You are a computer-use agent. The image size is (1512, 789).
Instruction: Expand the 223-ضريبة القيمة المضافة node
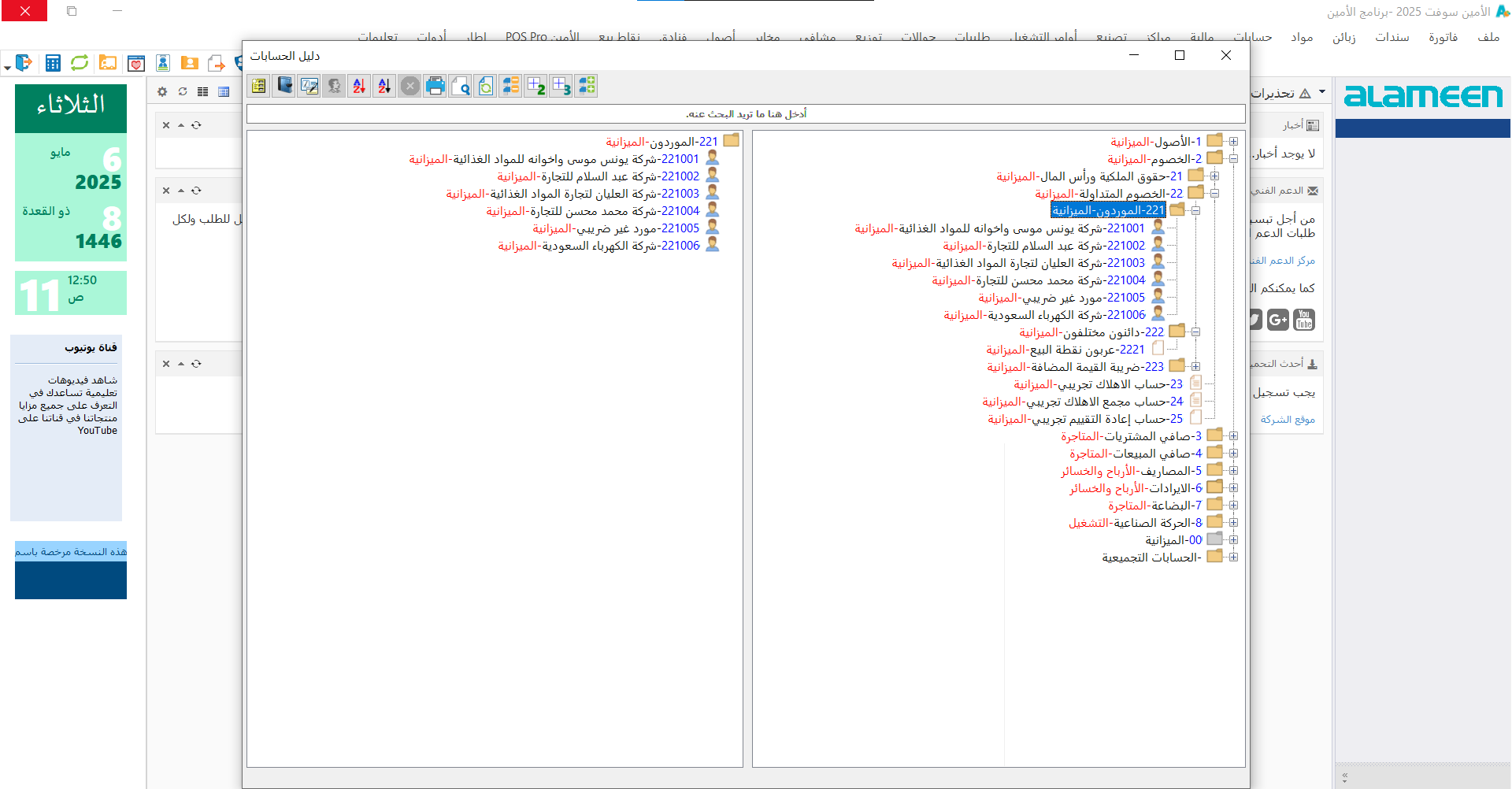[x=1195, y=367]
